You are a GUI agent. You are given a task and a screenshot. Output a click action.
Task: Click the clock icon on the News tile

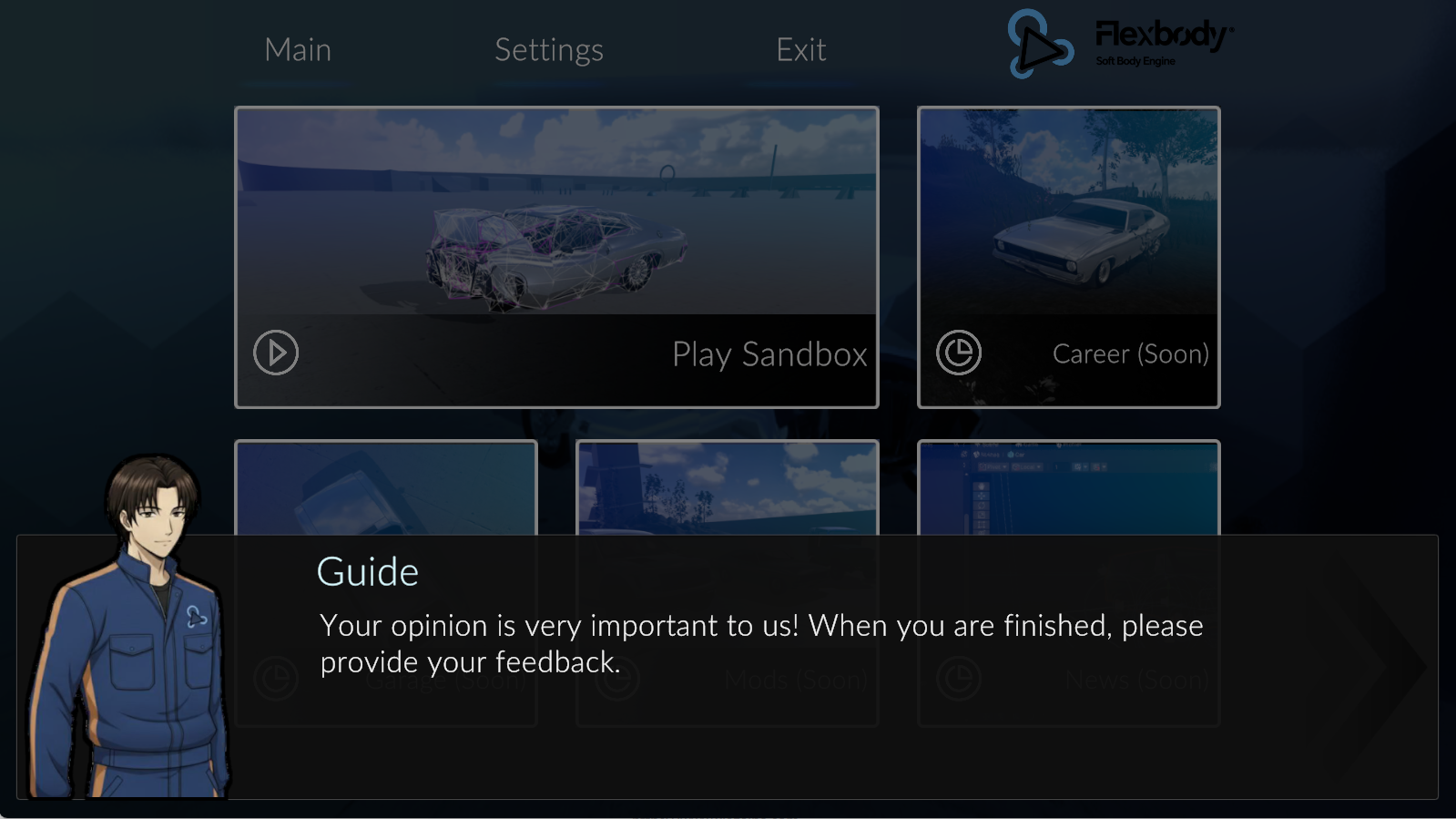(x=959, y=679)
